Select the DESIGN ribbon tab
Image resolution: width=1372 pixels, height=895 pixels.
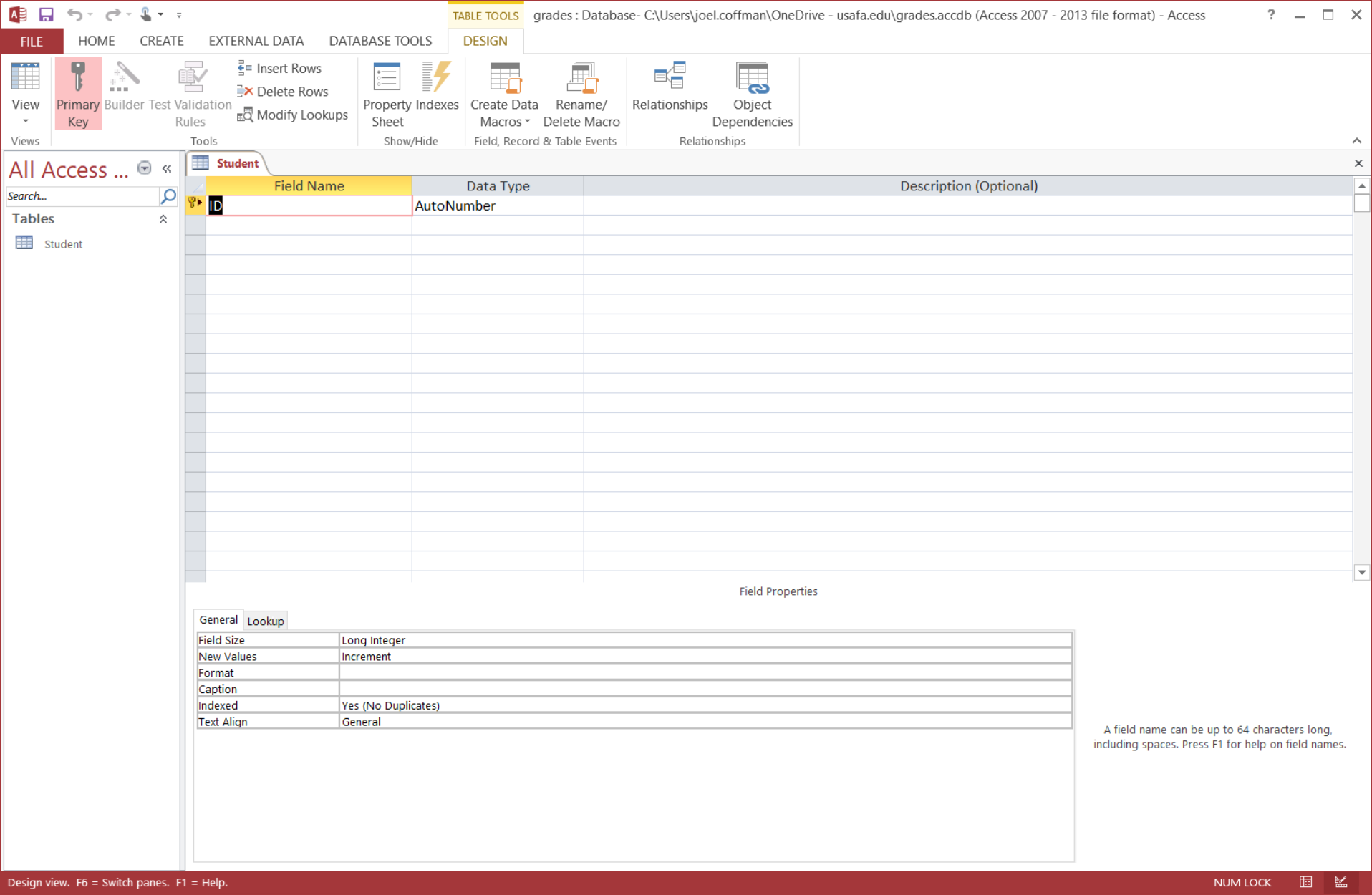pos(485,41)
